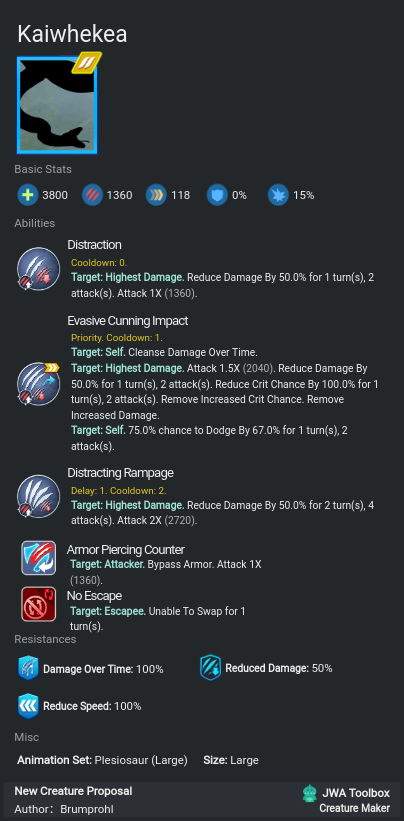Click the Kaiwhekea creature portrait thumbnail
Screen dimensions: 404x821
(x=57, y=105)
